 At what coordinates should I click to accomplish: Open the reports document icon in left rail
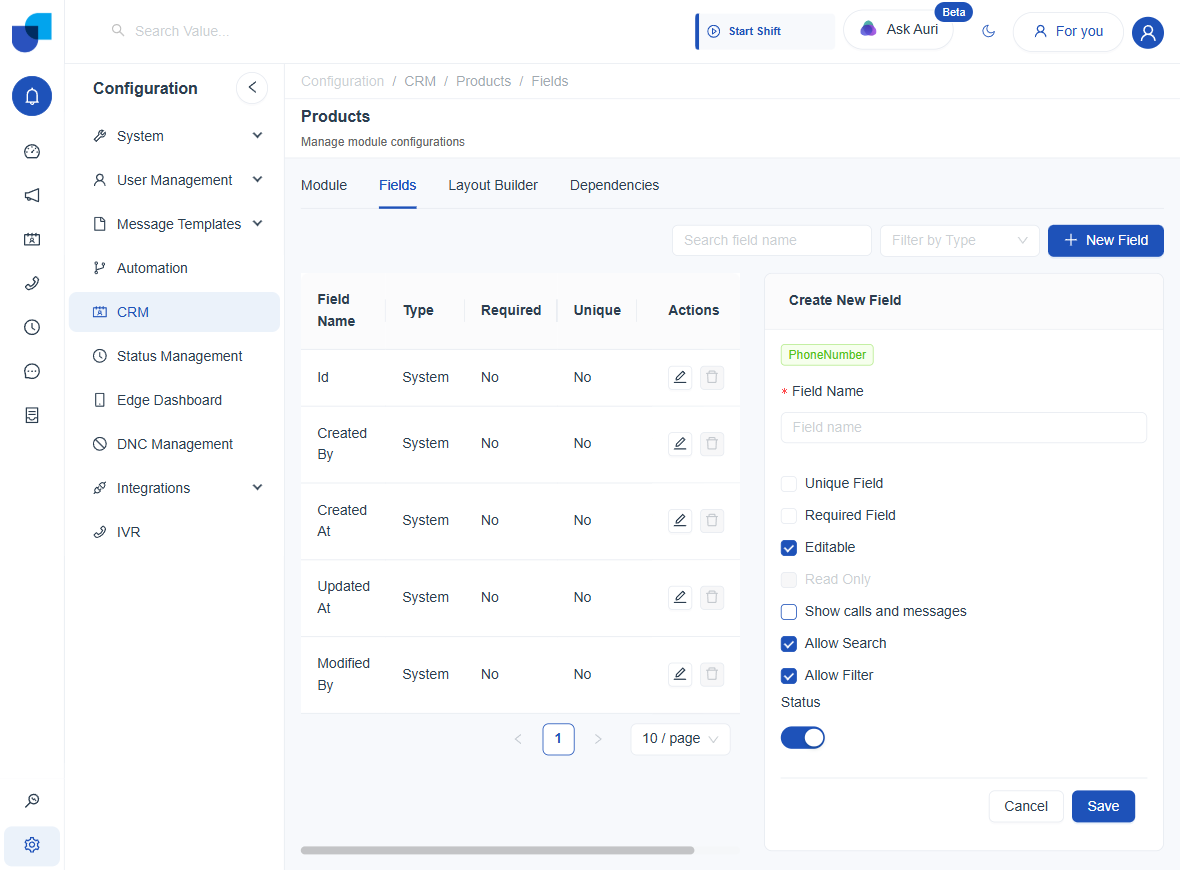[x=32, y=415]
